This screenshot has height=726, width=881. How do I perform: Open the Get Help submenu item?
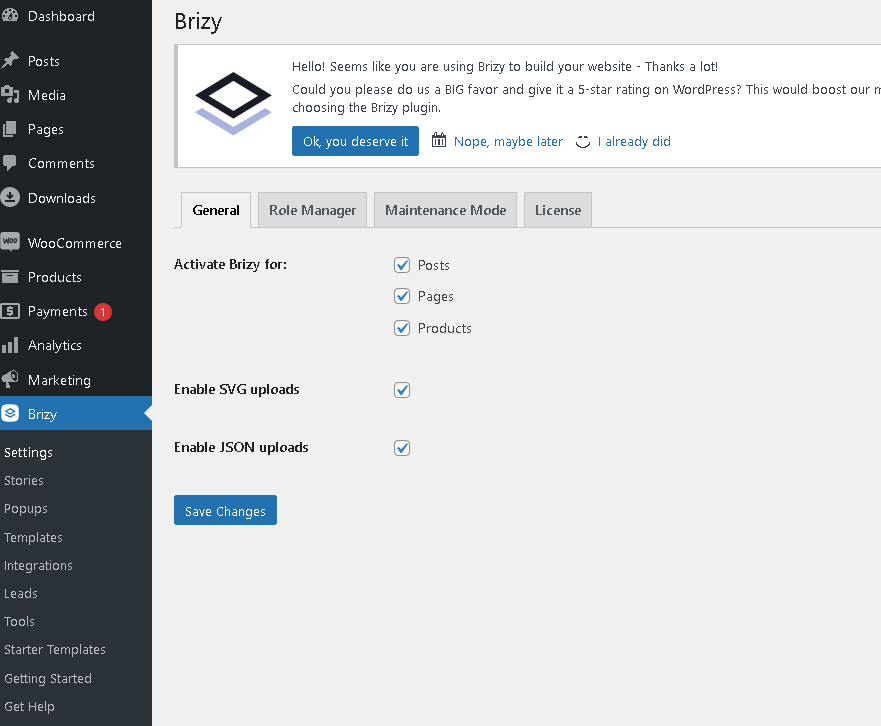(29, 706)
